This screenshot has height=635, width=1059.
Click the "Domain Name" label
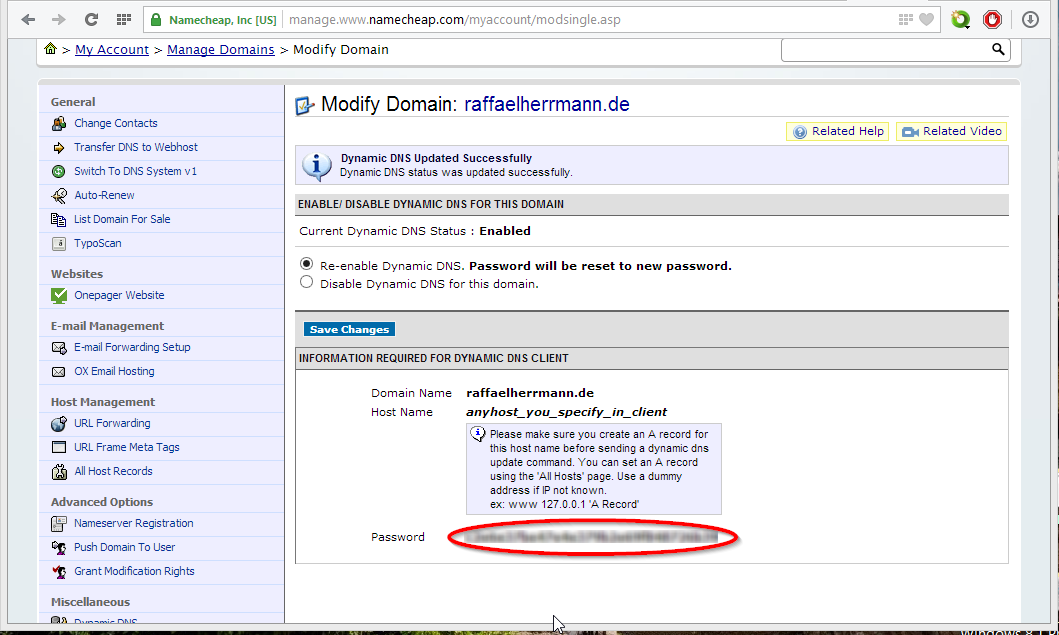[x=411, y=393]
